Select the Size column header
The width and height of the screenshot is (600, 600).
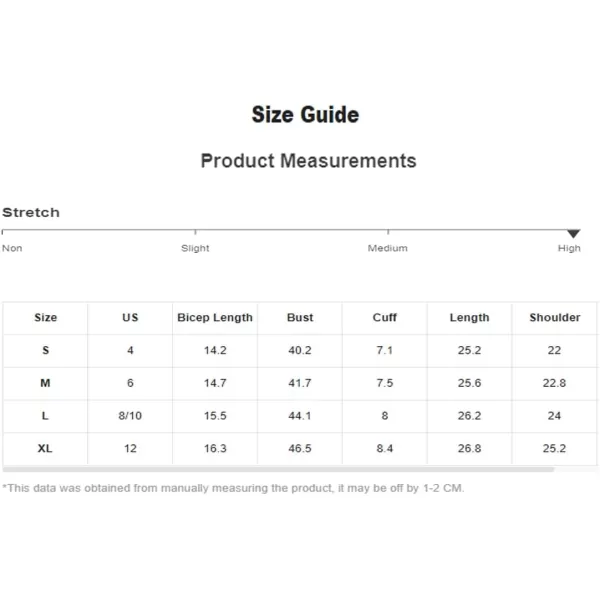click(x=46, y=318)
